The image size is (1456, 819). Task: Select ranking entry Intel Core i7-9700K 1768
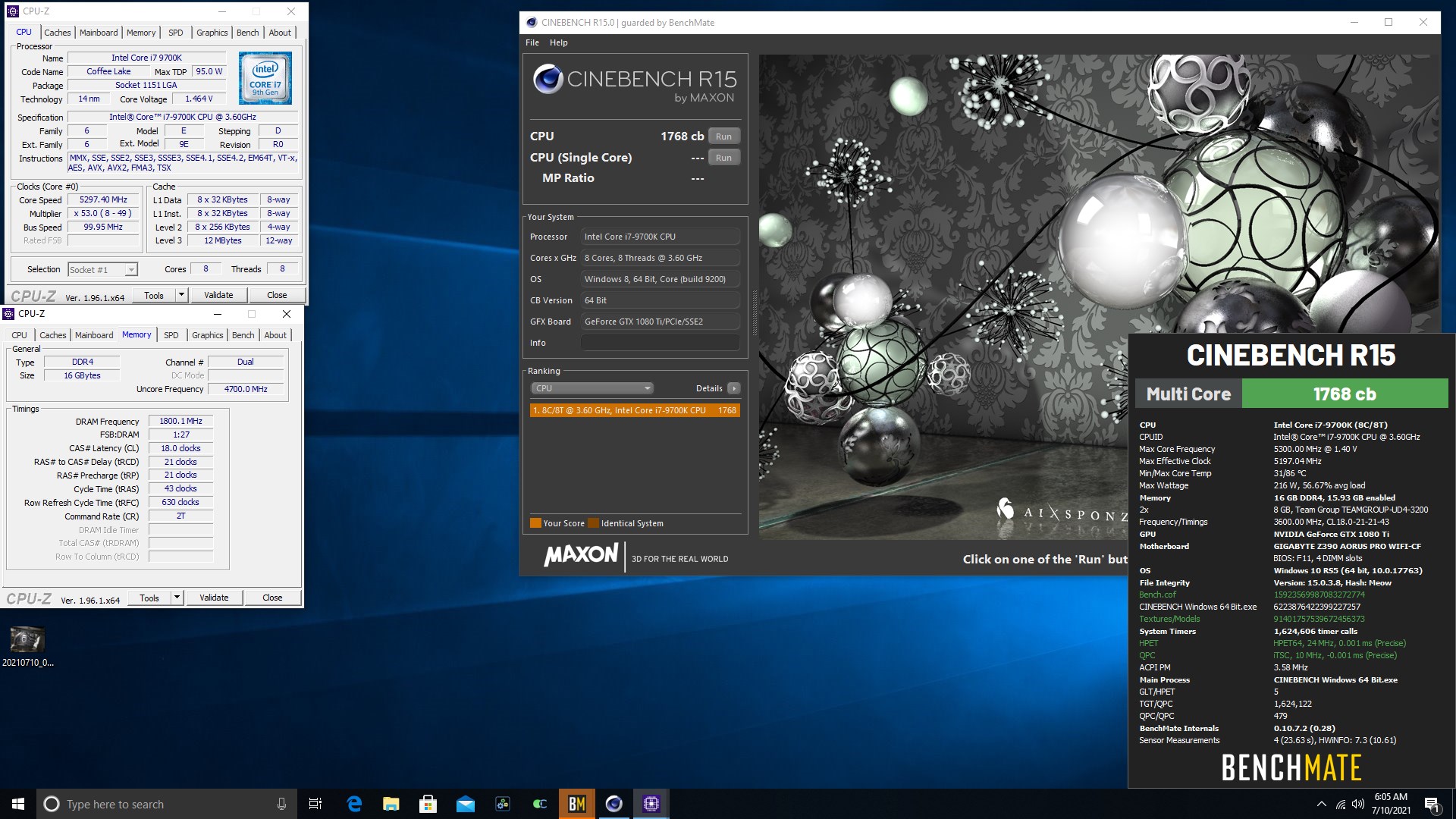point(635,410)
